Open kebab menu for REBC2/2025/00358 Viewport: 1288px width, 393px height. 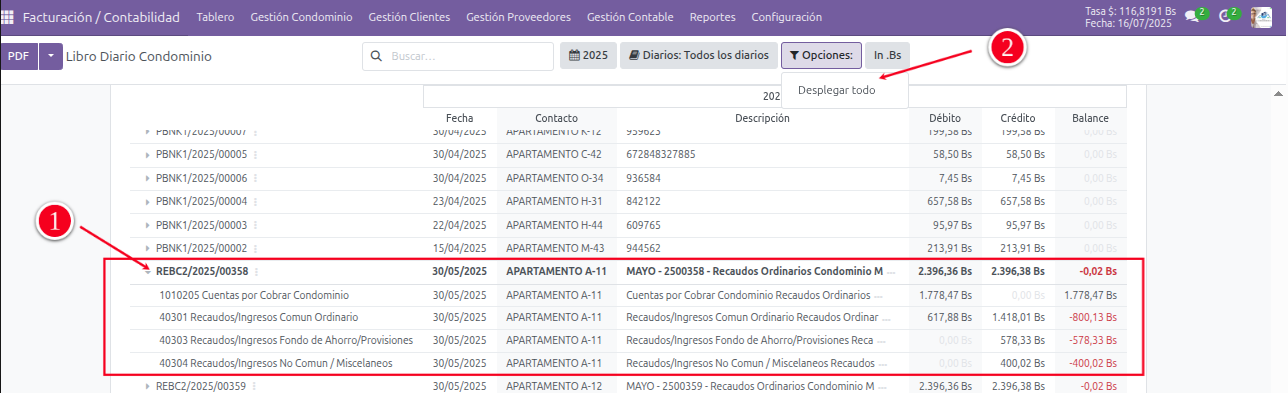pyautogui.click(x=256, y=271)
